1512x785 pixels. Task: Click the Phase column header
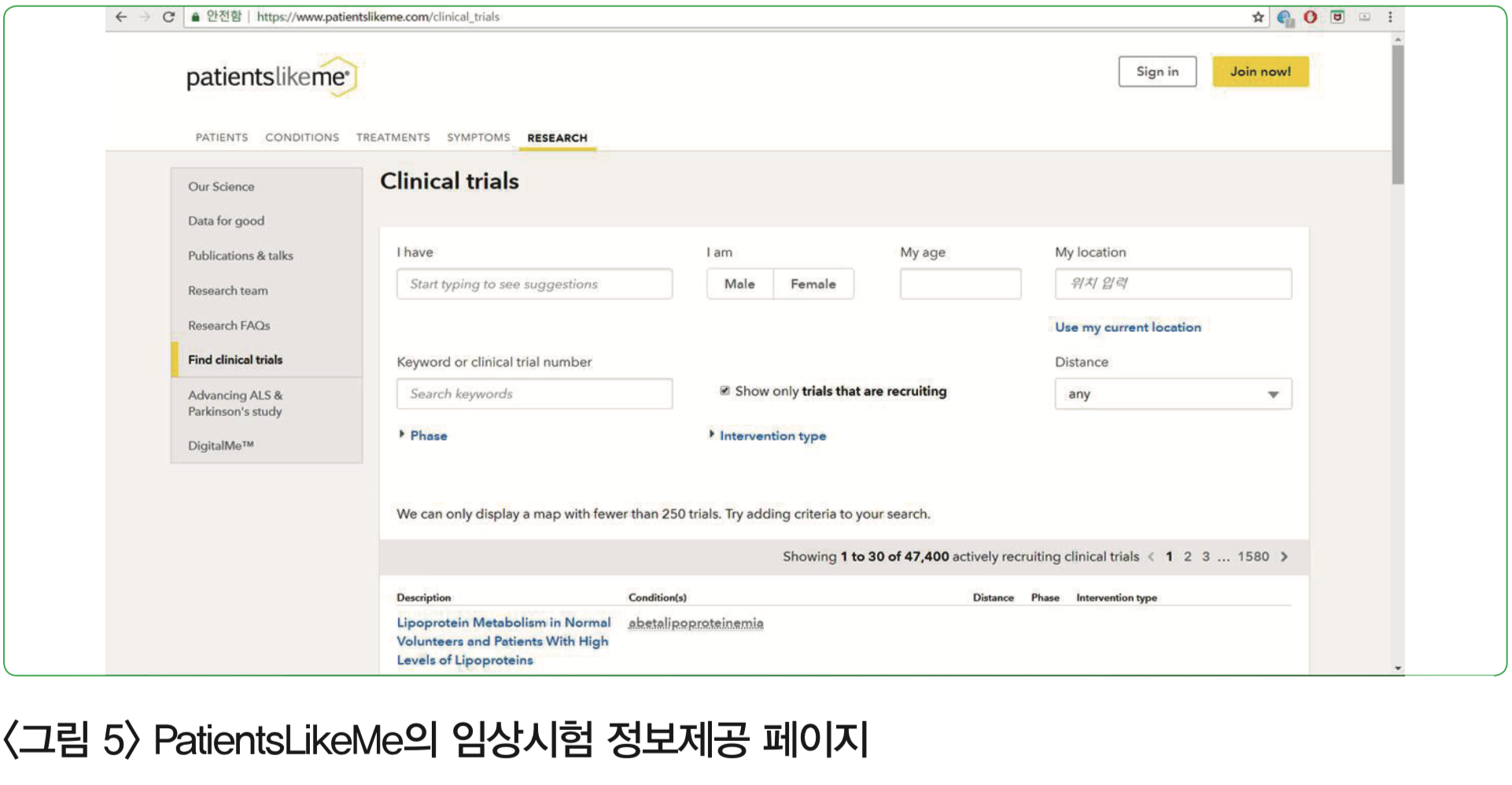1045,598
